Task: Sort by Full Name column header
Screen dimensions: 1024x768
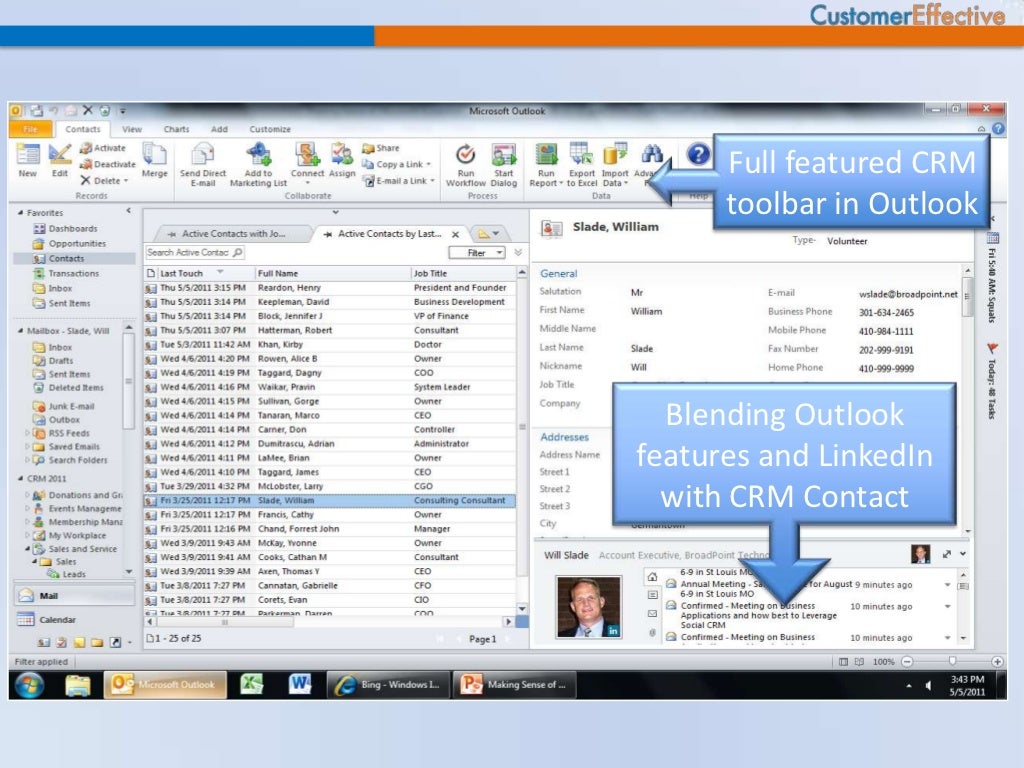Action: pyautogui.click(x=332, y=273)
